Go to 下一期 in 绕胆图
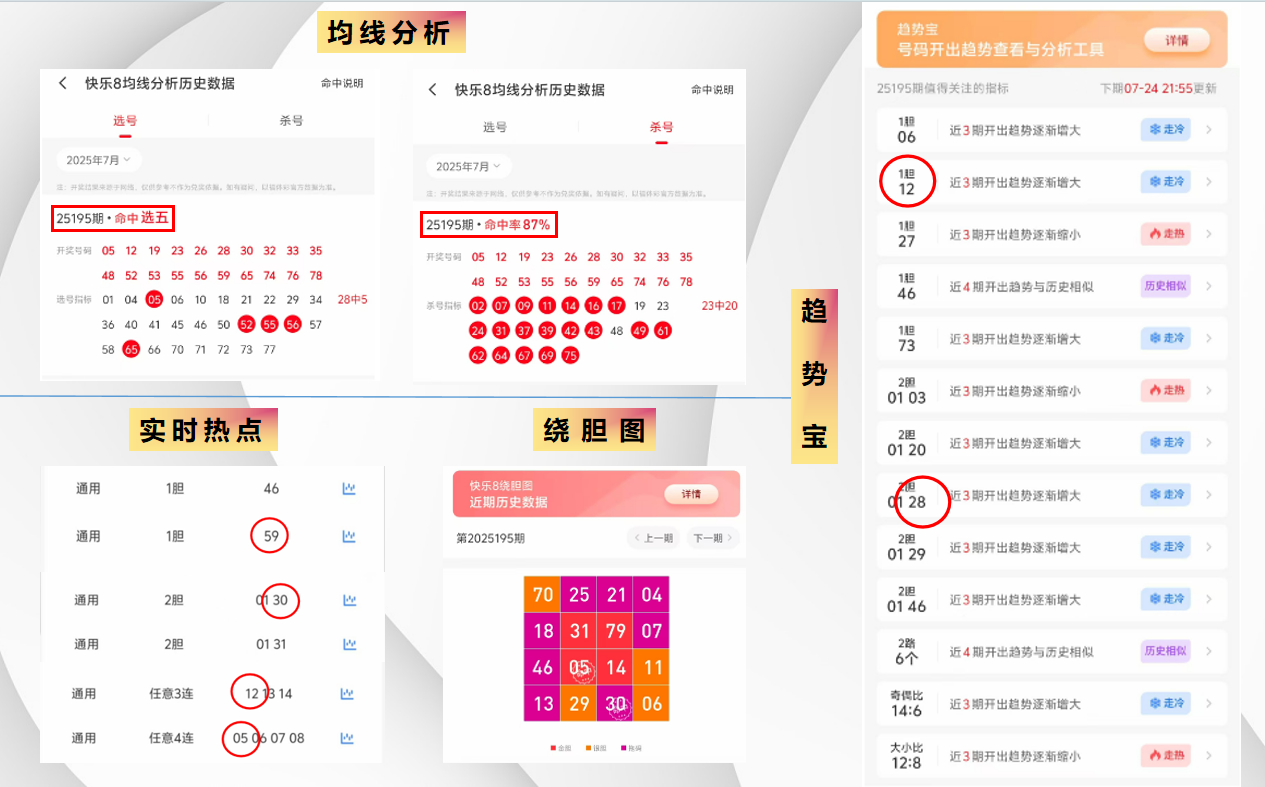 712,538
